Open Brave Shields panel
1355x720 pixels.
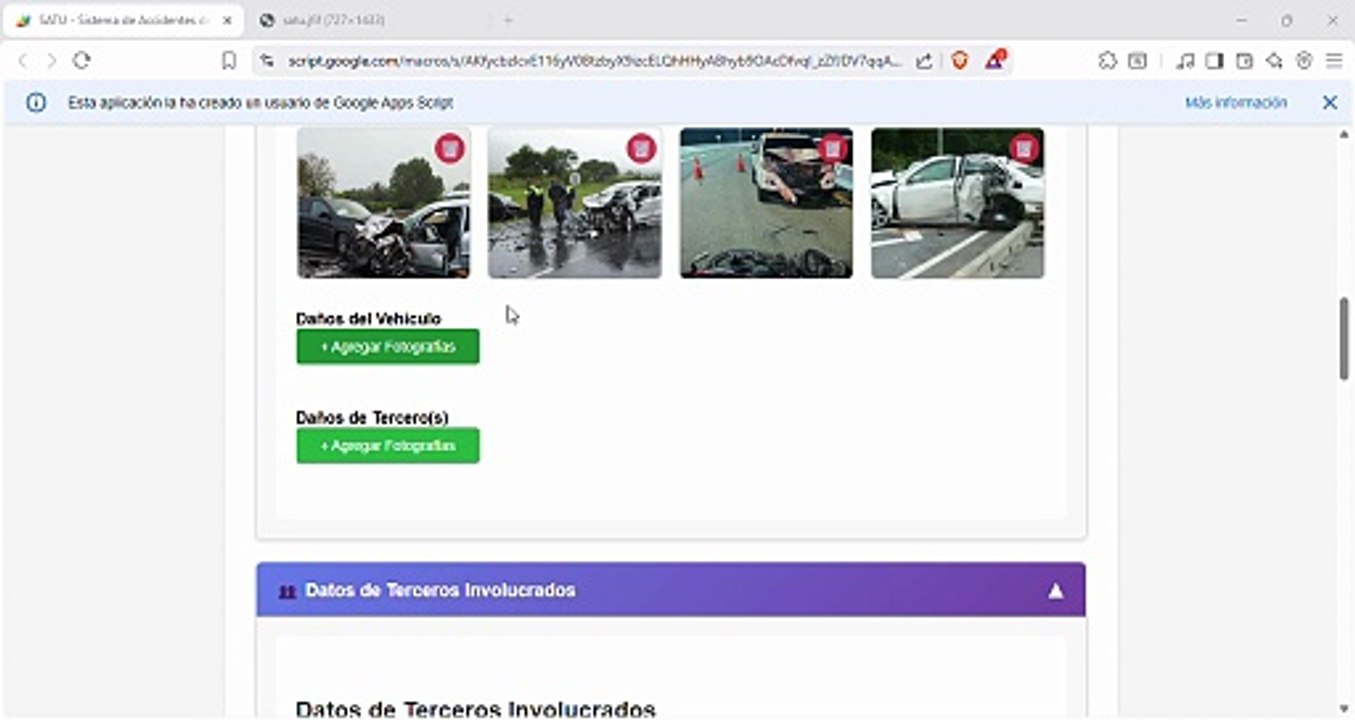click(959, 61)
